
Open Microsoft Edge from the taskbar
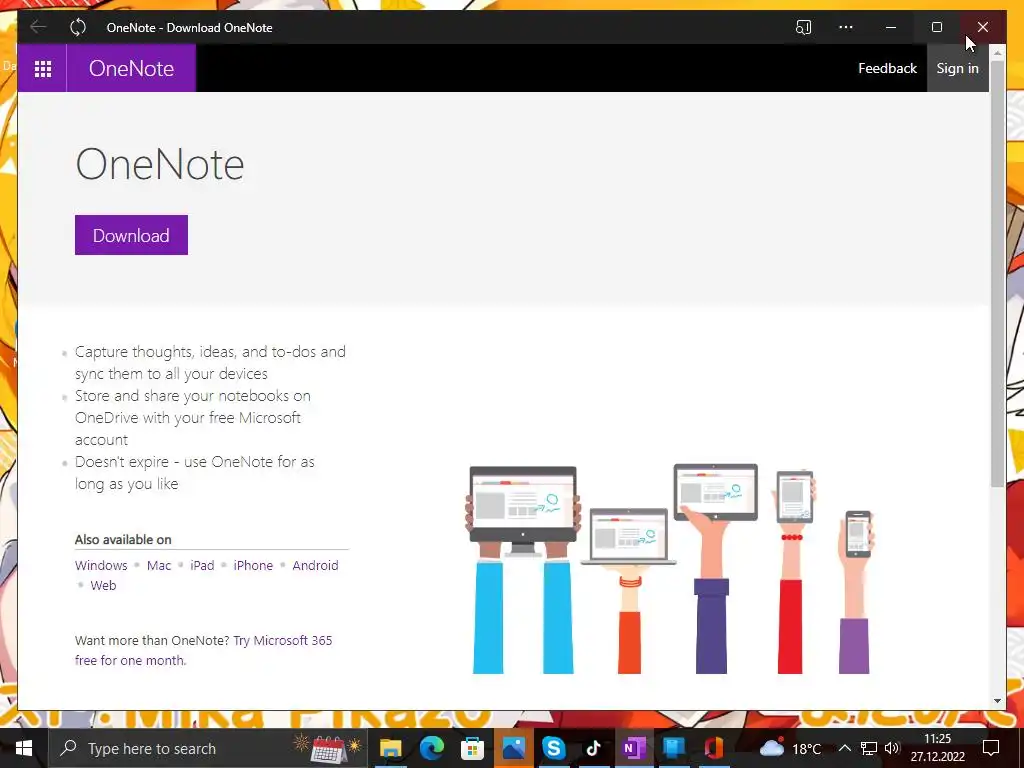point(432,748)
